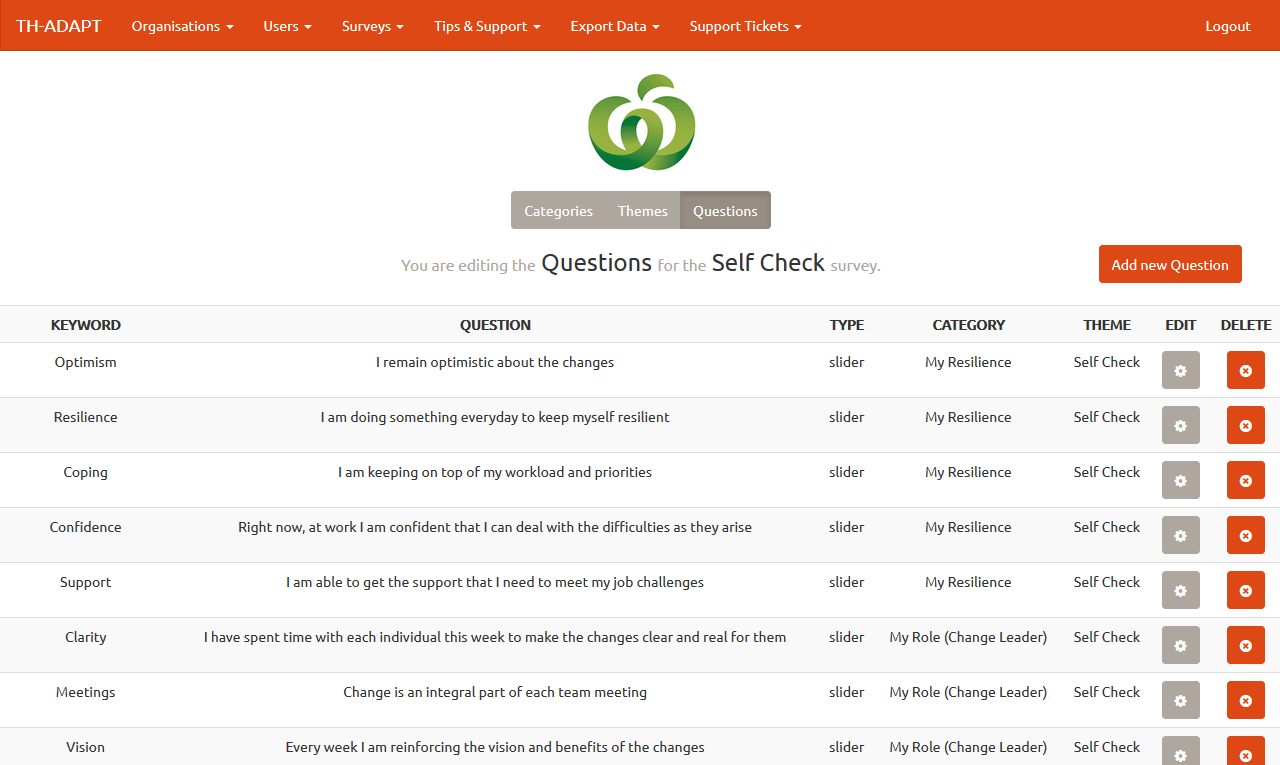Edit the Clarity question
Image resolution: width=1280 pixels, height=765 pixels.
tap(1181, 645)
